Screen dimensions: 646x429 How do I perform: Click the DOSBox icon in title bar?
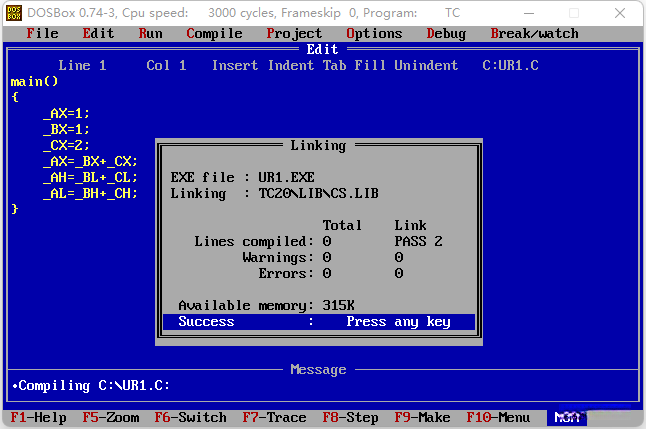tap(14, 13)
